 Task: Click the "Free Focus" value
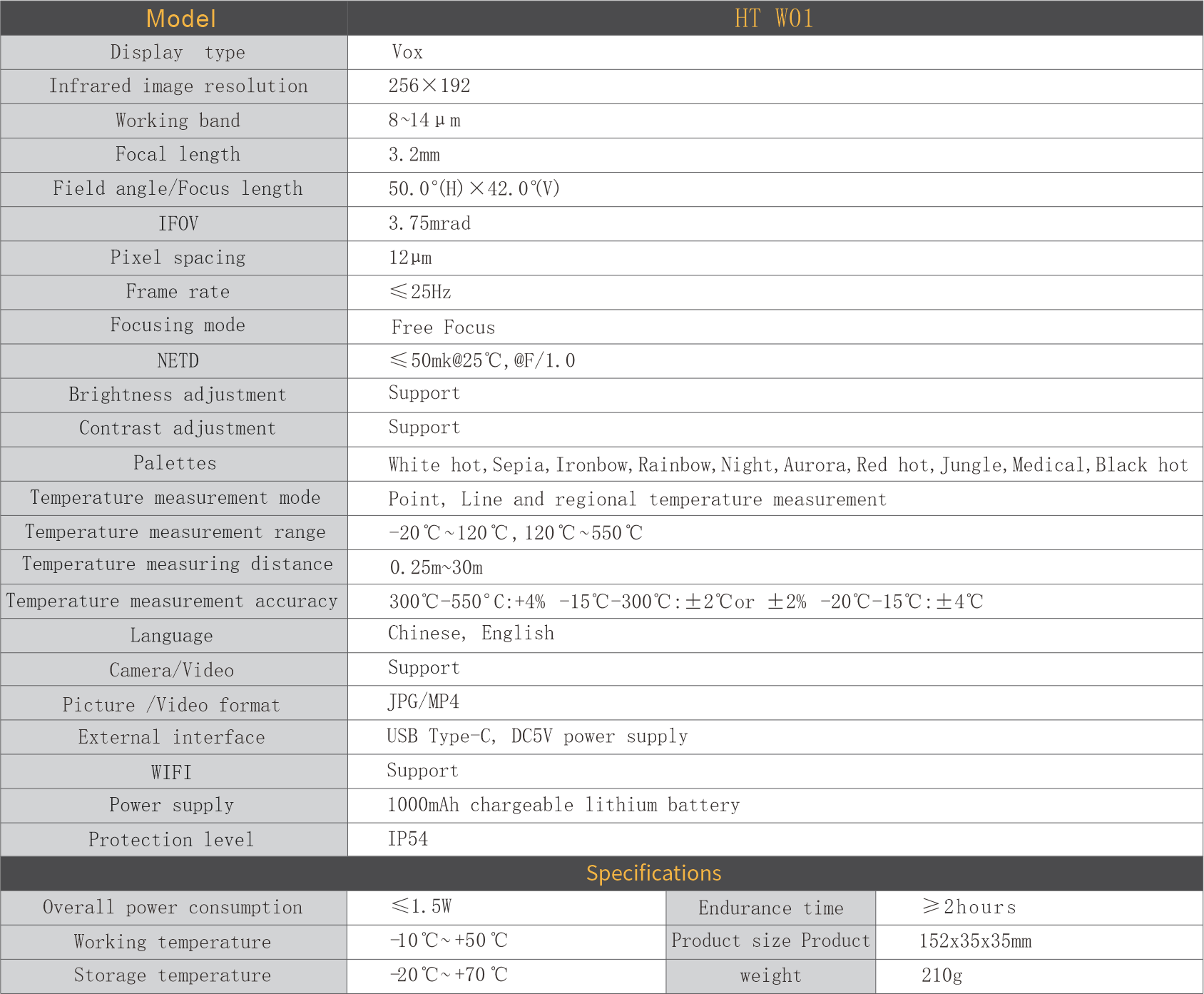coord(443,328)
